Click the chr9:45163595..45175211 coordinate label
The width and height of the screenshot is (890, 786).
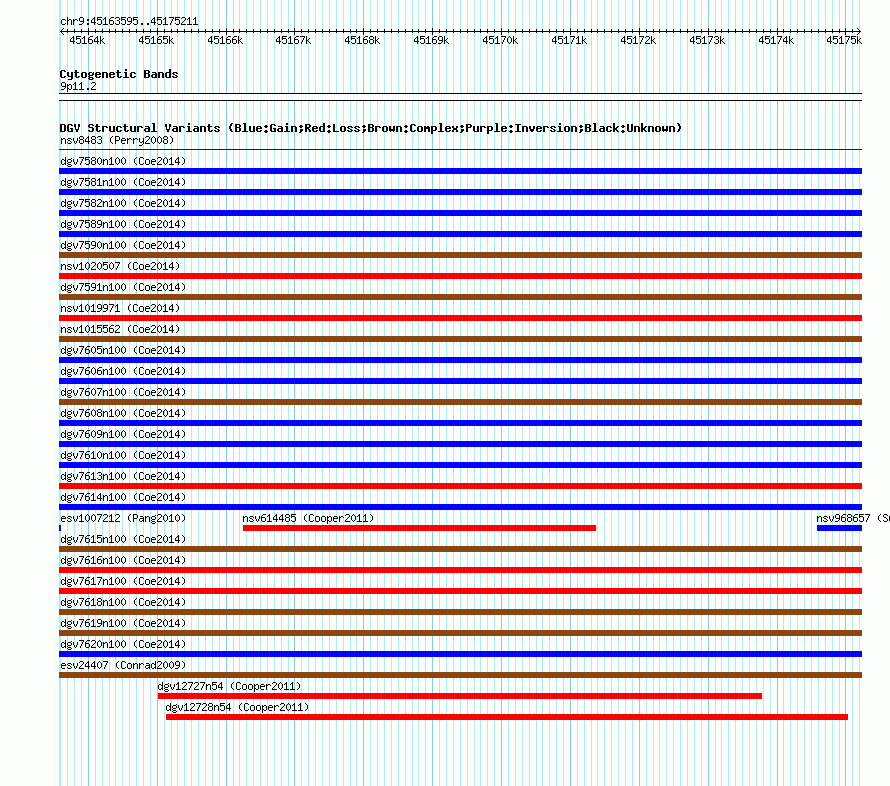129,22
